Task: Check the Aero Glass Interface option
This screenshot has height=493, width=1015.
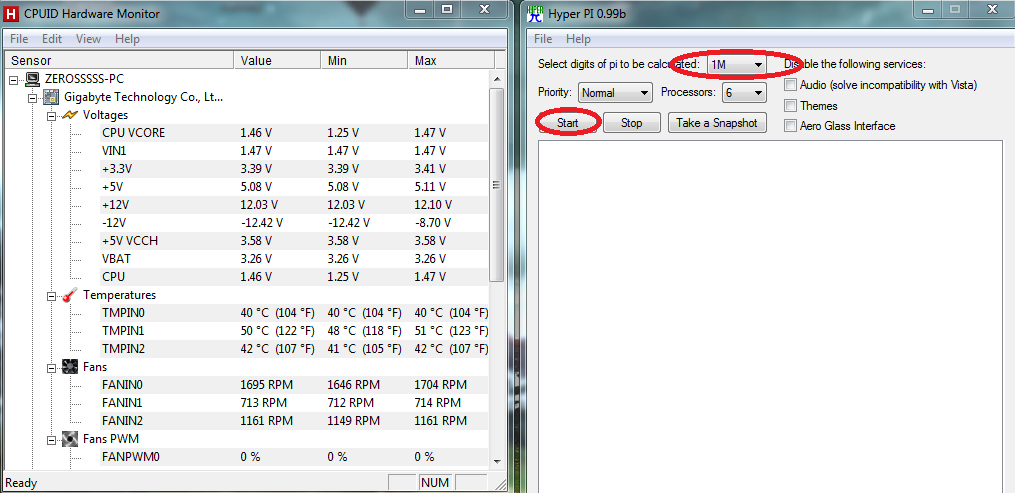Action: click(x=790, y=126)
